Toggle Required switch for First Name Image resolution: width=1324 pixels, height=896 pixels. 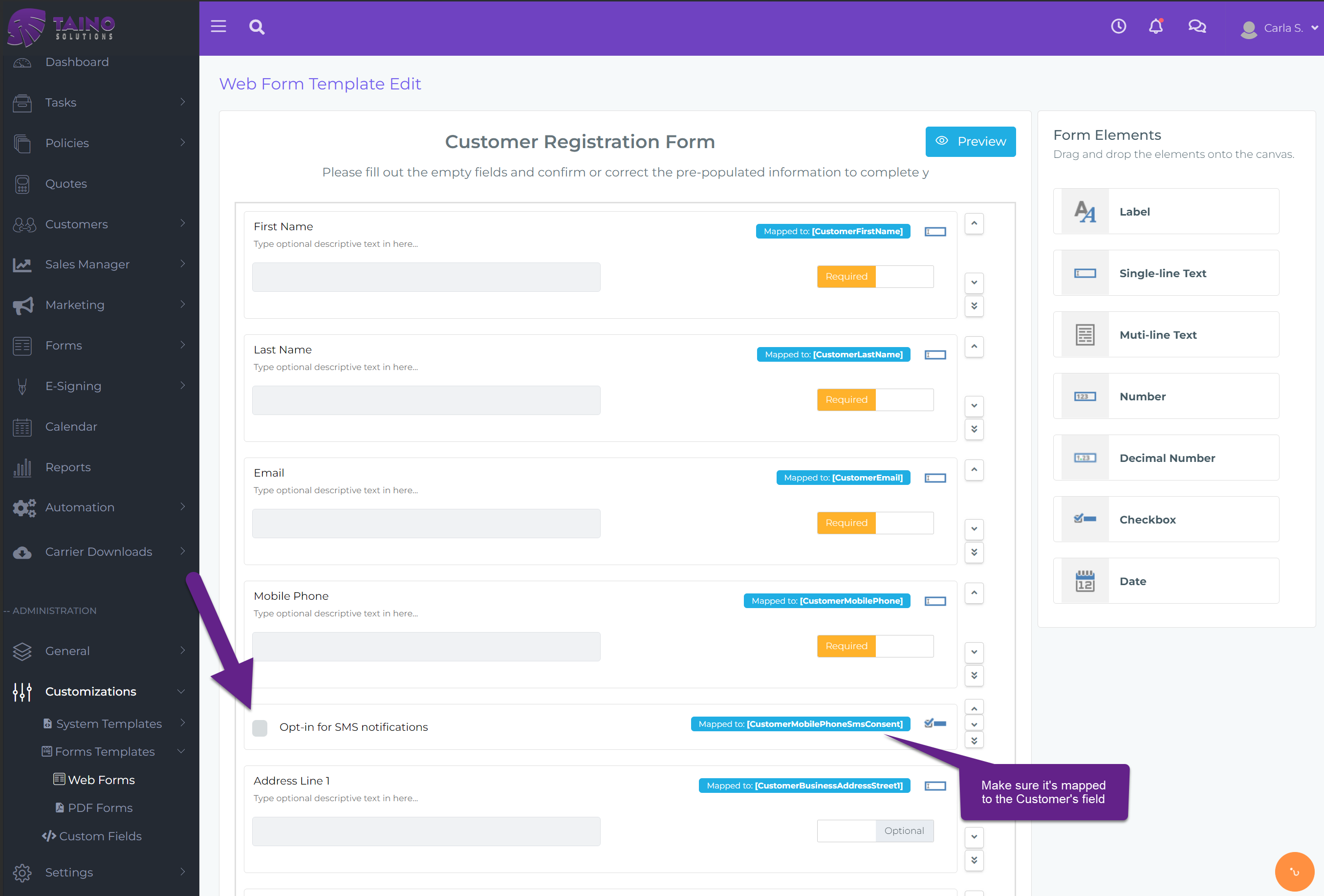click(x=875, y=277)
